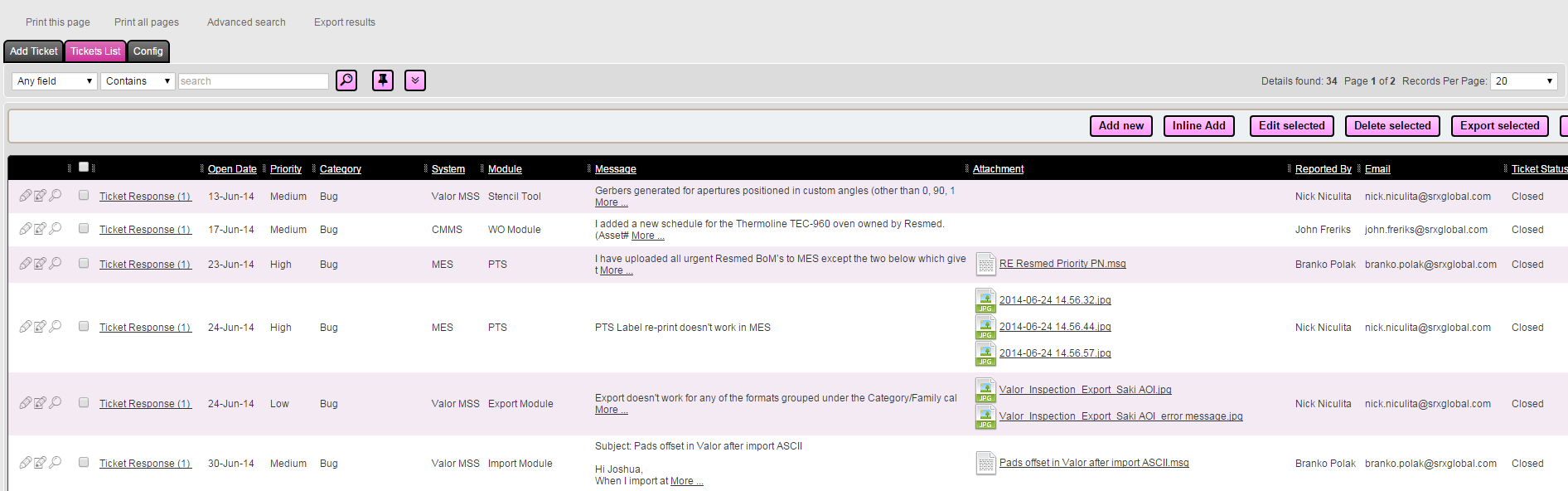Image resolution: width=1568 pixels, height=491 pixels.
Task: Check the box for 13-Jun-14 Stencil Tool ticket
Action: 84,196
